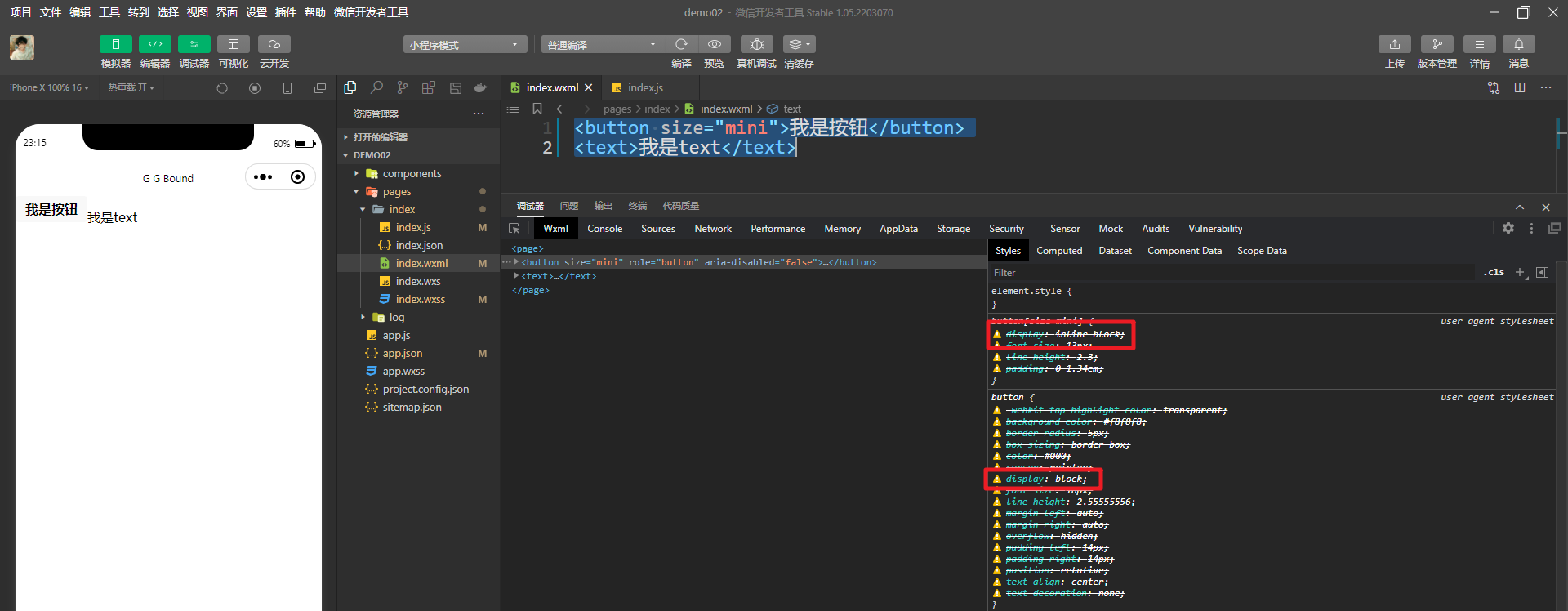
Task: Open version management (版本管理) icon
Action: pyautogui.click(x=1437, y=44)
